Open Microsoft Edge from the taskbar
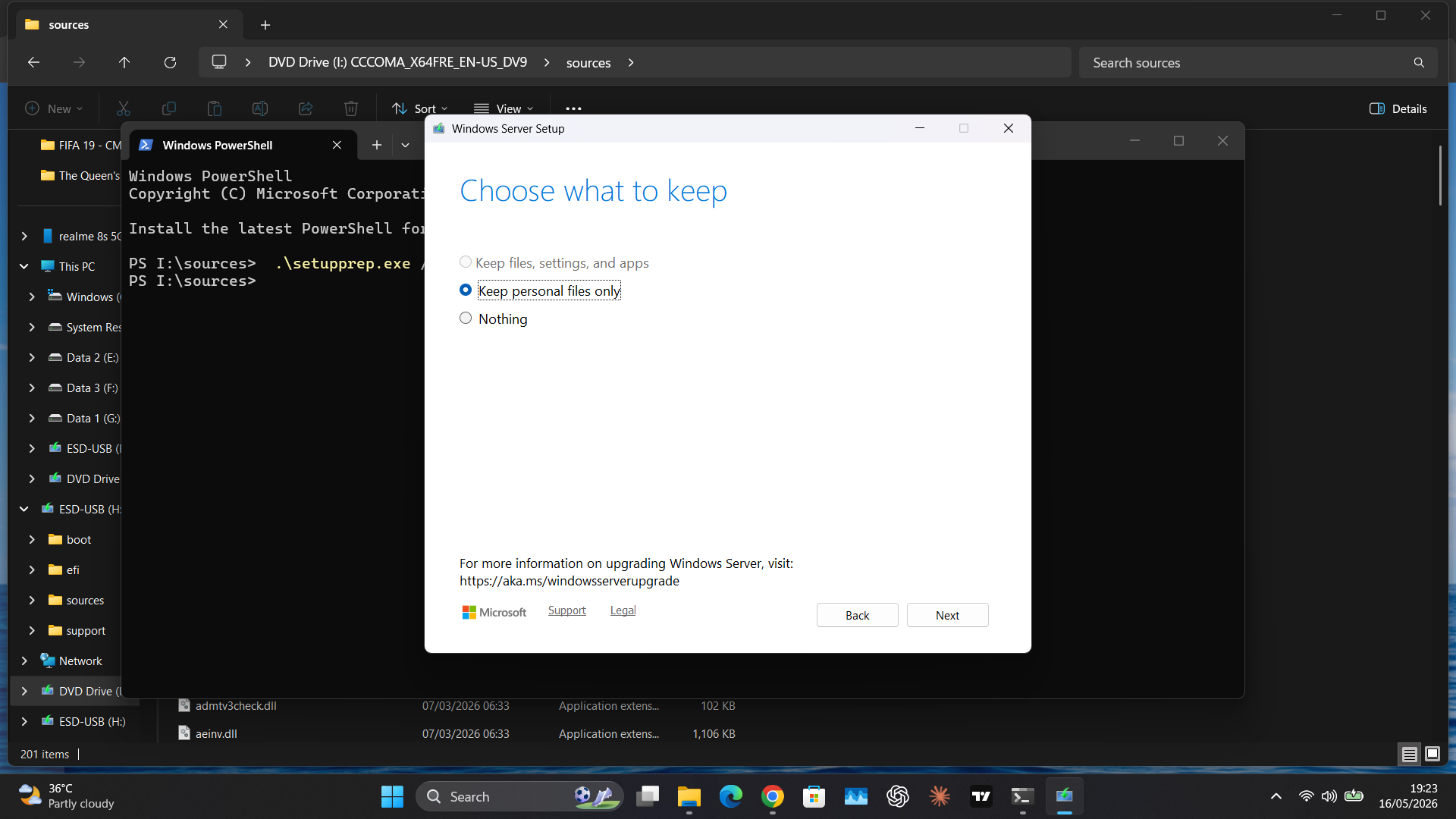Screen dimensions: 1456x819 pyautogui.click(x=731, y=796)
